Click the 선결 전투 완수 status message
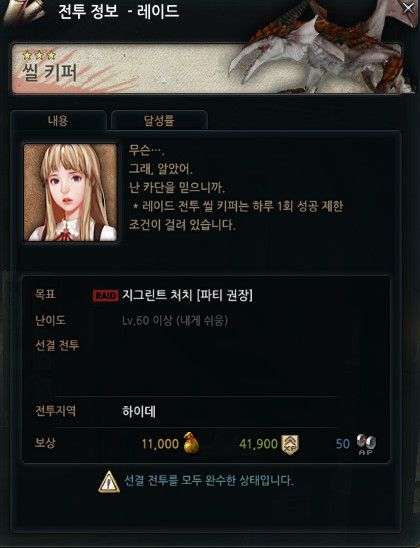The width and height of the screenshot is (420, 548). (x=209, y=481)
